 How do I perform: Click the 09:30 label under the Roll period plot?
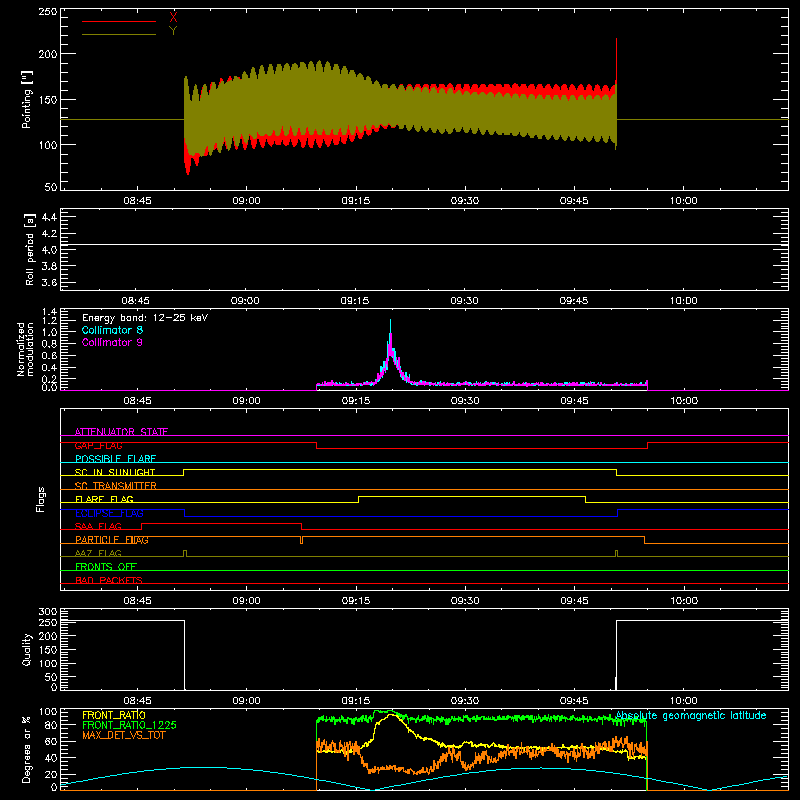[x=464, y=301]
